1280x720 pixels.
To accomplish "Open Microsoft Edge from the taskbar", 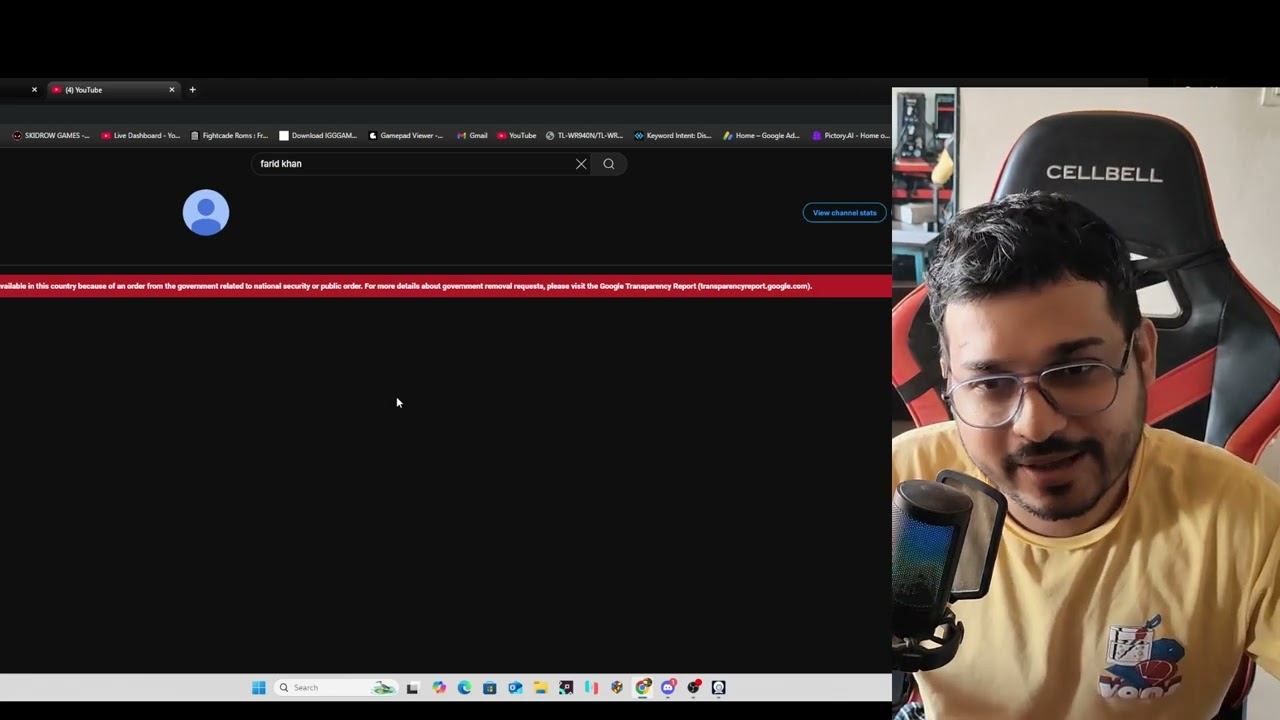I will point(464,687).
